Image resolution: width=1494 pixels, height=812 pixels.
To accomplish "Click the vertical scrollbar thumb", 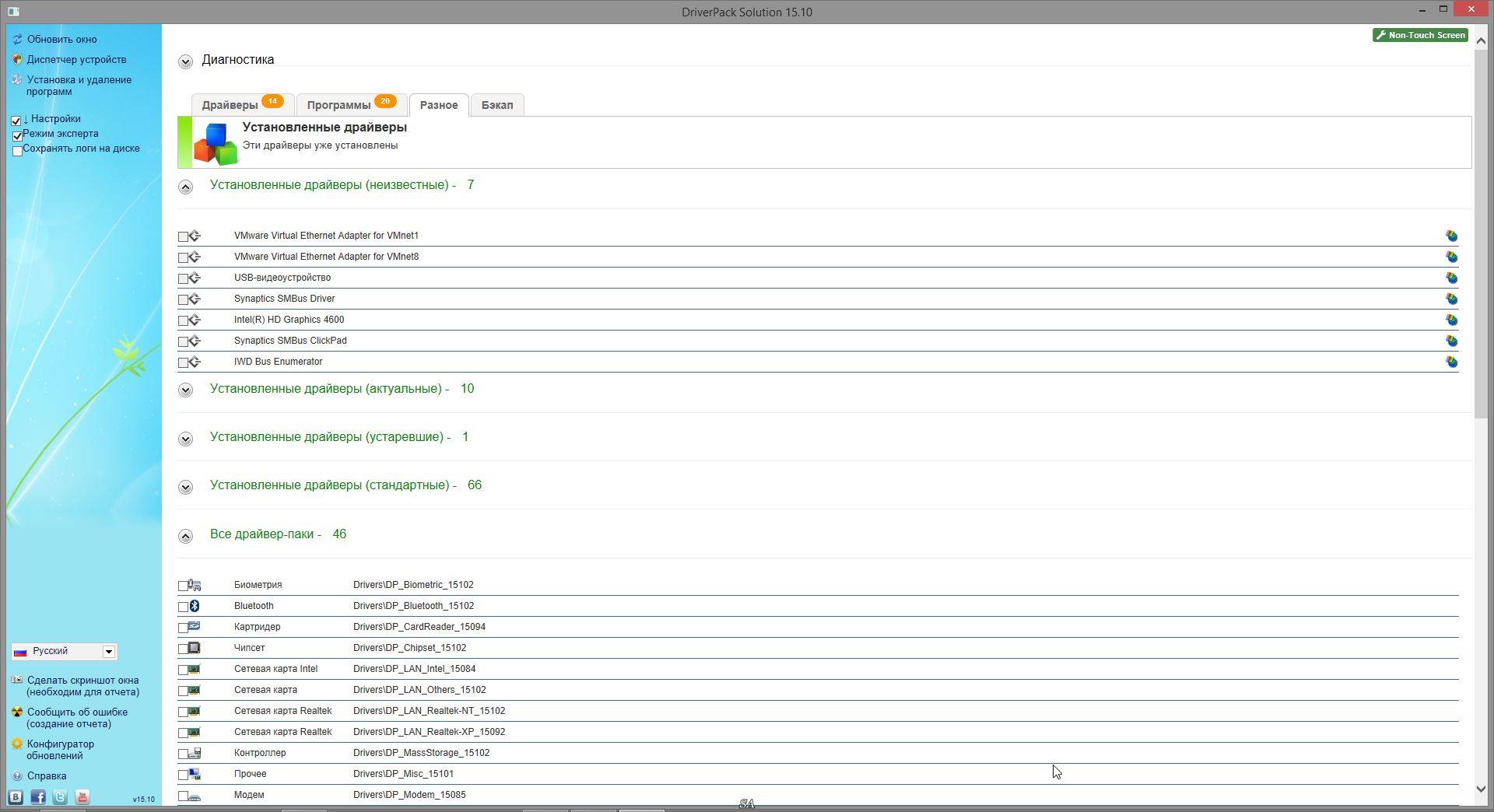I will point(1481,233).
